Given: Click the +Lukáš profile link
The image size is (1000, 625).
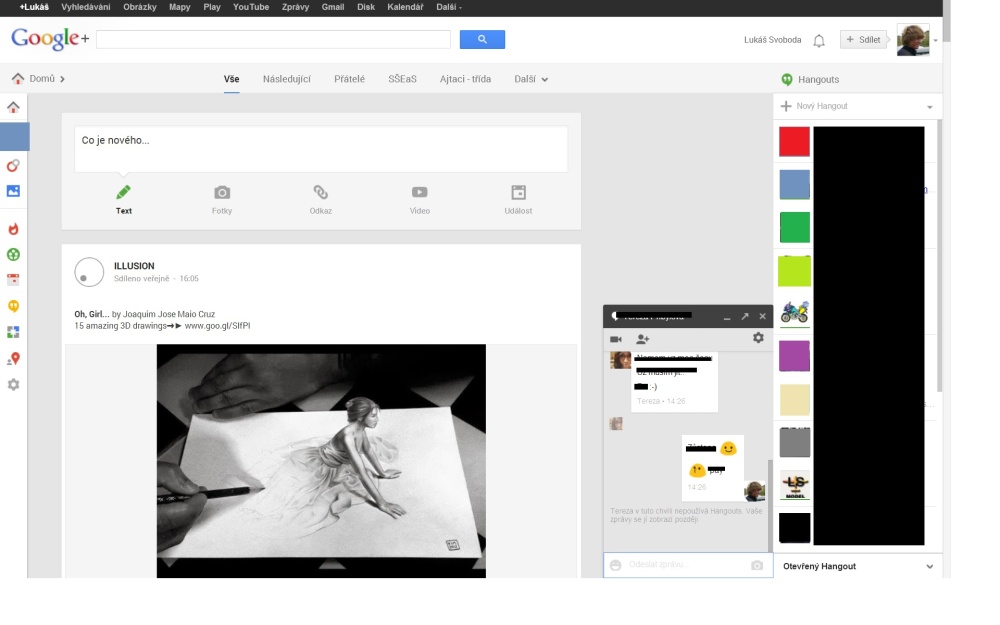Looking at the screenshot, I should [x=34, y=7].
